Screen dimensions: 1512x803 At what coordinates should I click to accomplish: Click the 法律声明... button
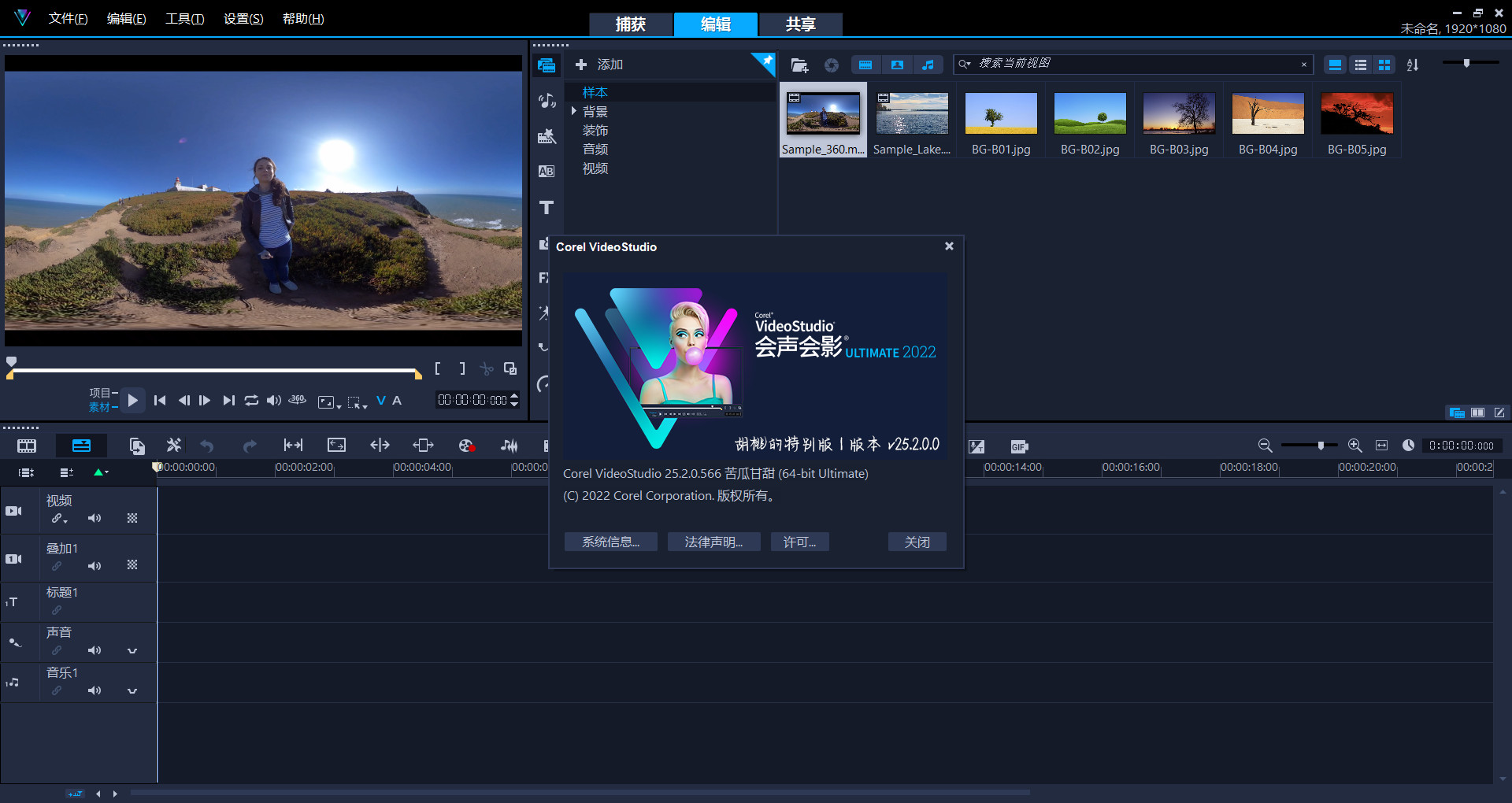pos(713,542)
